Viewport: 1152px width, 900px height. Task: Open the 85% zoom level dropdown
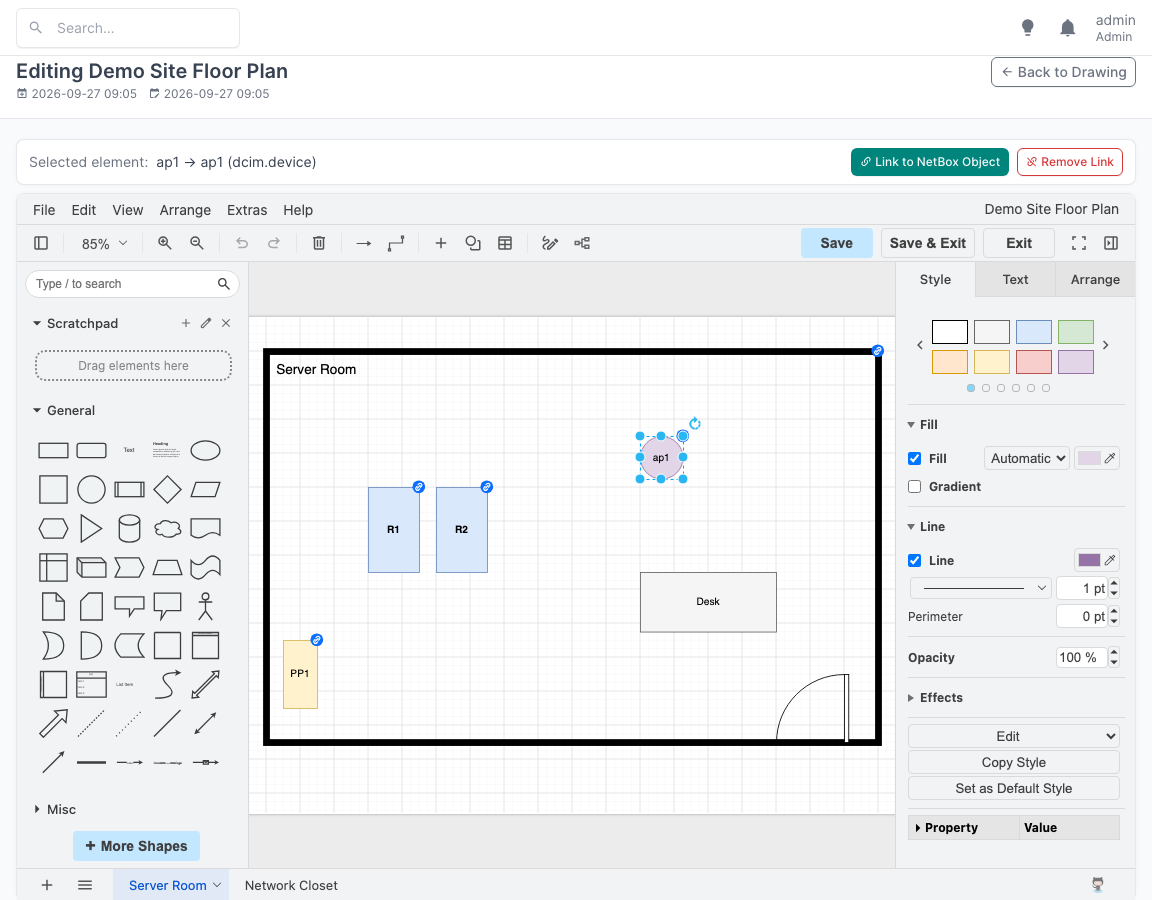click(104, 243)
